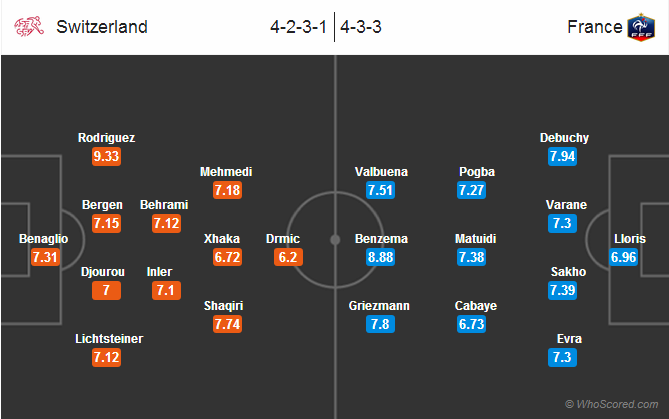Click Pogba's 7.27 rating badge
The image size is (669, 419).
[471, 190]
